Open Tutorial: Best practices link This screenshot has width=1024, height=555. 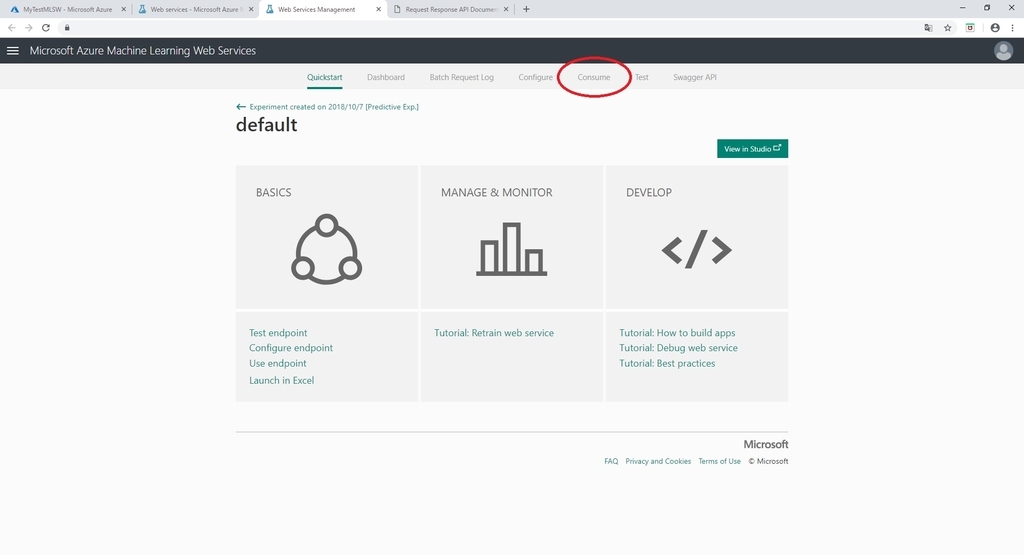(x=667, y=363)
